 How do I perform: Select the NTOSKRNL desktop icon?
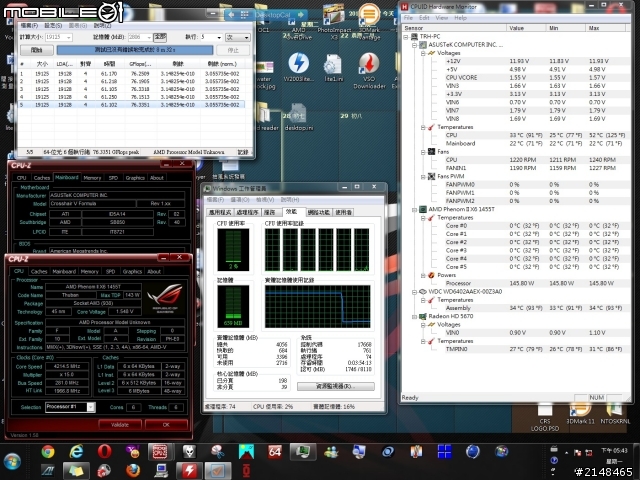(x=616, y=414)
